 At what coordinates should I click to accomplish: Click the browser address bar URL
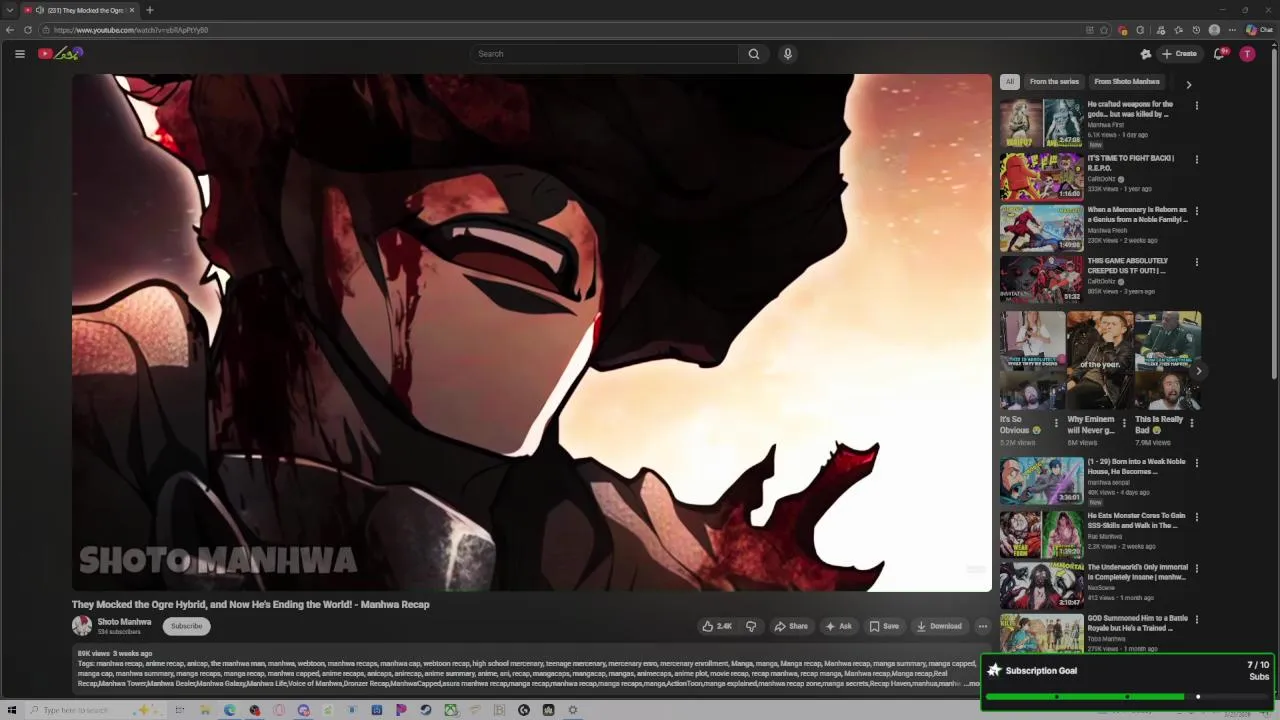pyautogui.click(x=131, y=30)
